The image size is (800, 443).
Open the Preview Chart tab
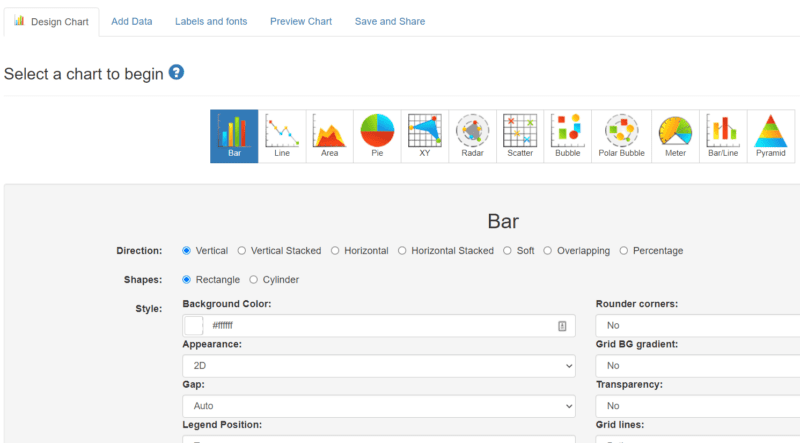pos(301,21)
